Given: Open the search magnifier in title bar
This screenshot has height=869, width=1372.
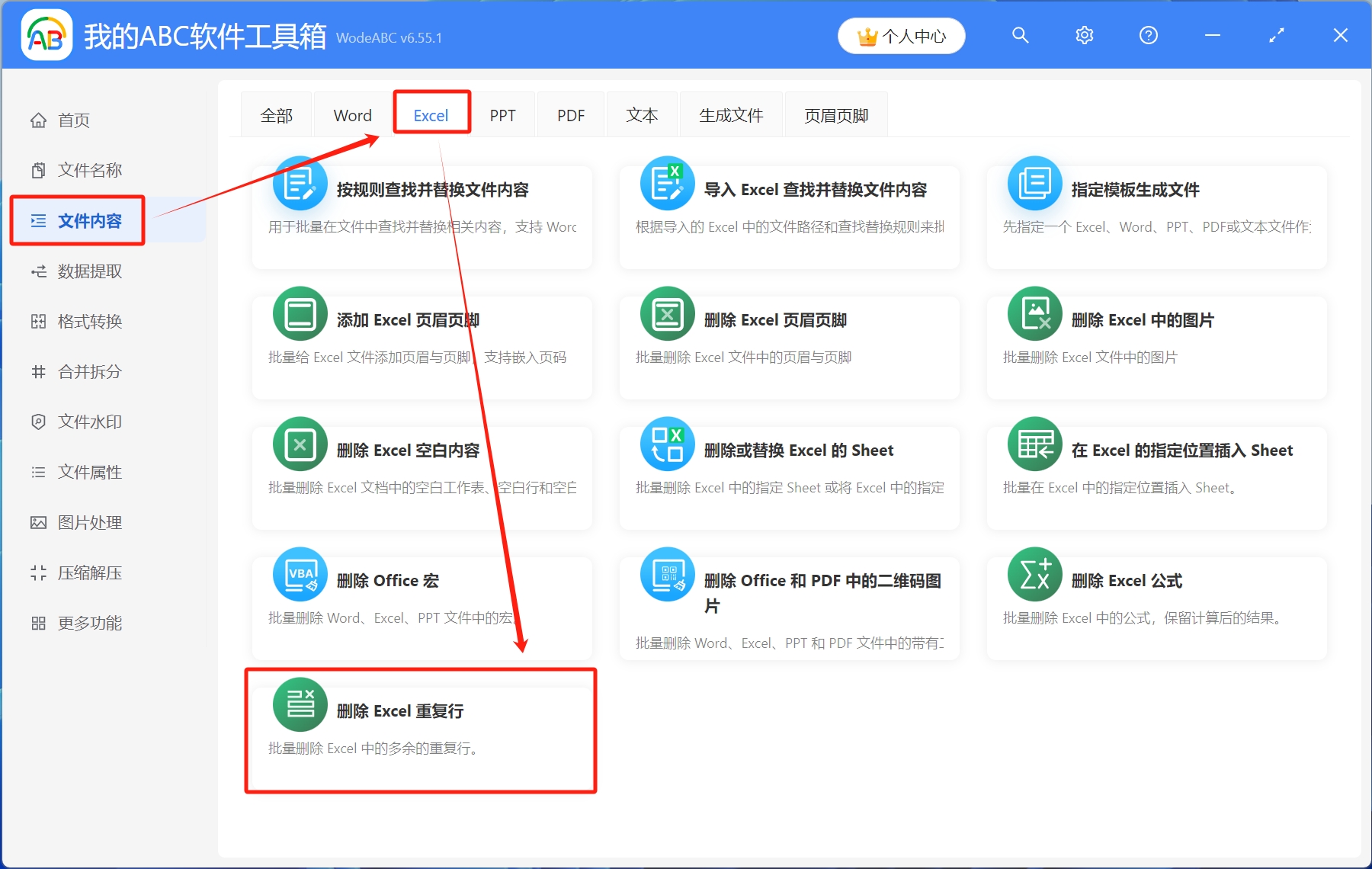Looking at the screenshot, I should click(x=1020, y=35).
